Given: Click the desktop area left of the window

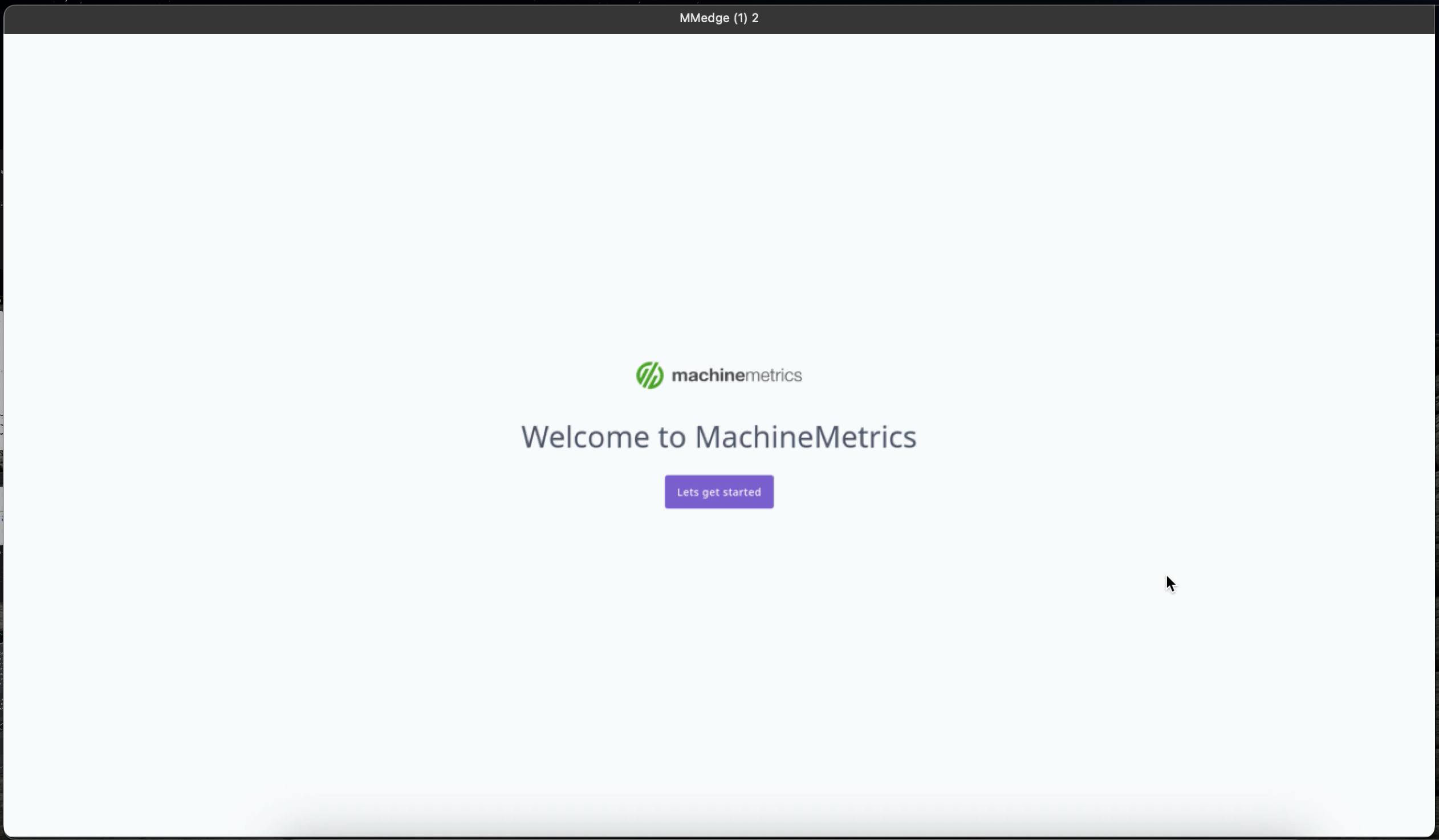Looking at the screenshot, I should click(2, 399).
